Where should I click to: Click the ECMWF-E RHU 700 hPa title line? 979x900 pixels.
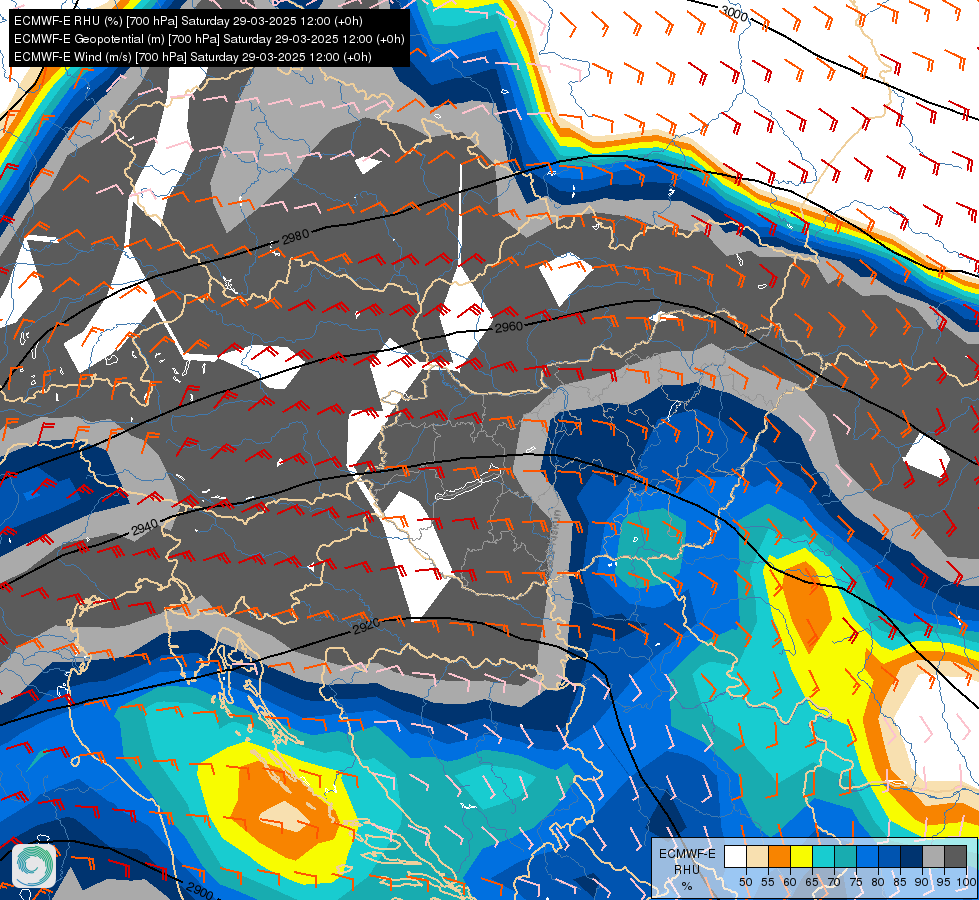[x=188, y=21]
